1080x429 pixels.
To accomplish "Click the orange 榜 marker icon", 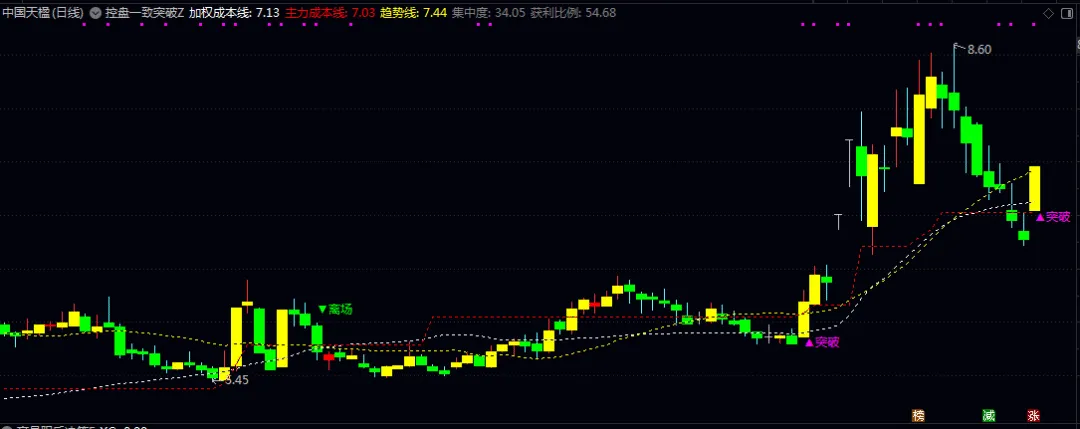I will (918, 415).
